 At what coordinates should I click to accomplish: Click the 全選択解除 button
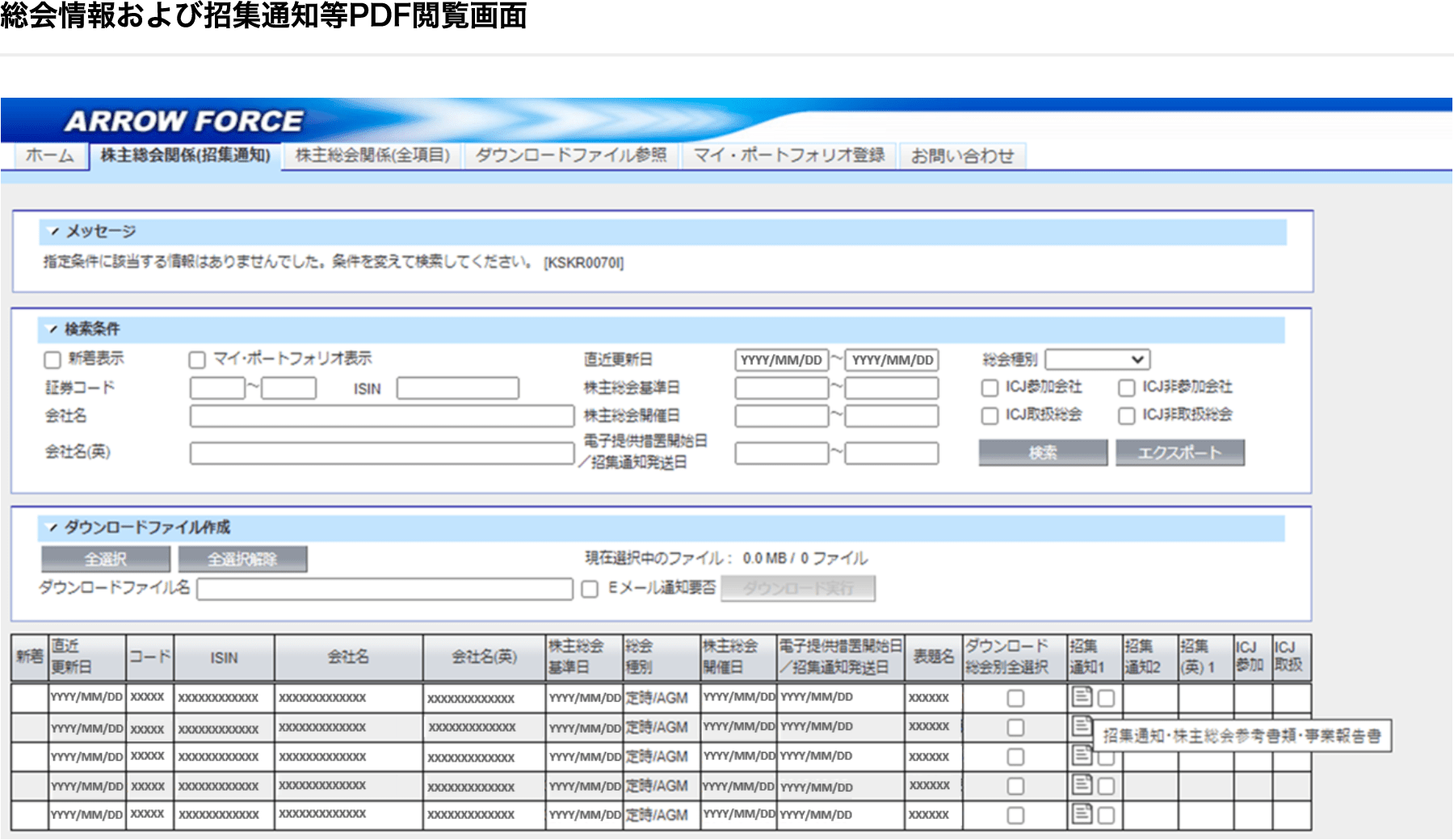point(242,559)
